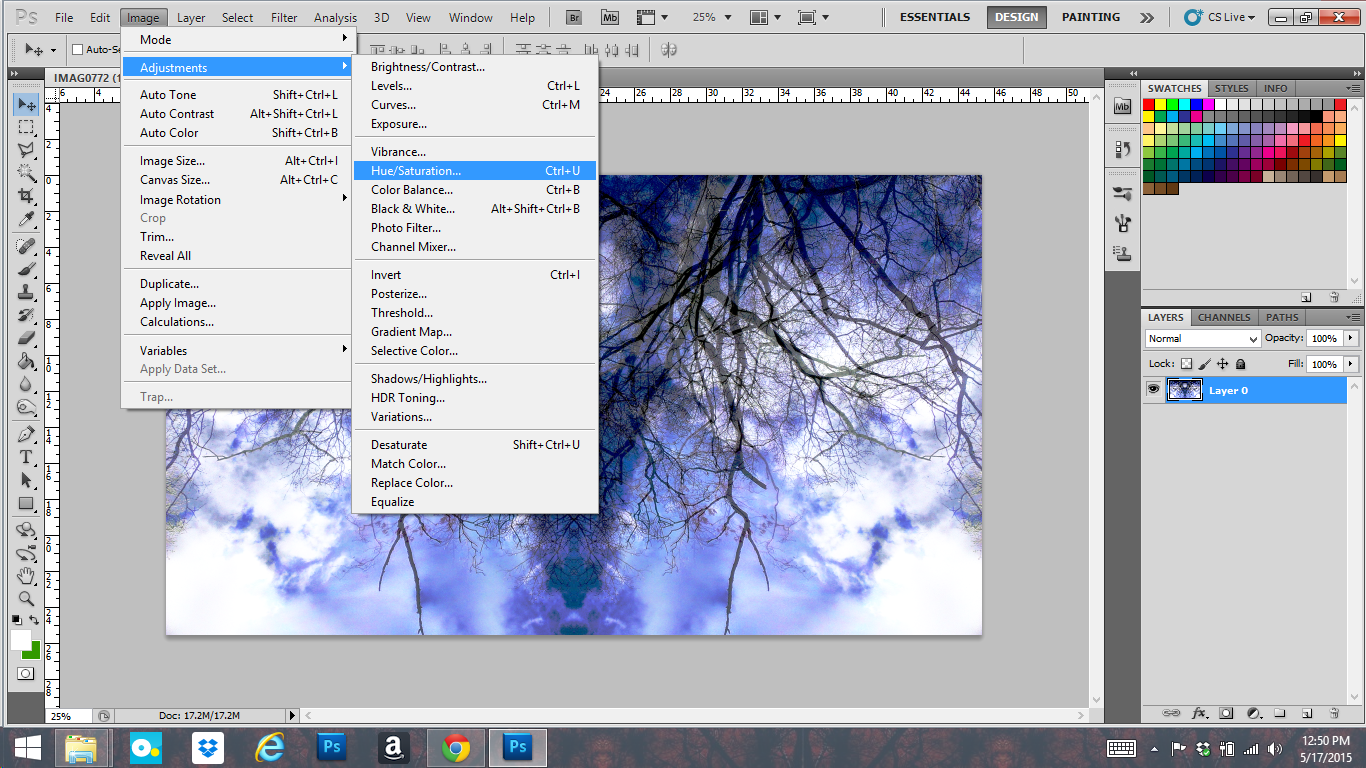
Task: Select the Spot Healing Brush tool
Action: 26,246
